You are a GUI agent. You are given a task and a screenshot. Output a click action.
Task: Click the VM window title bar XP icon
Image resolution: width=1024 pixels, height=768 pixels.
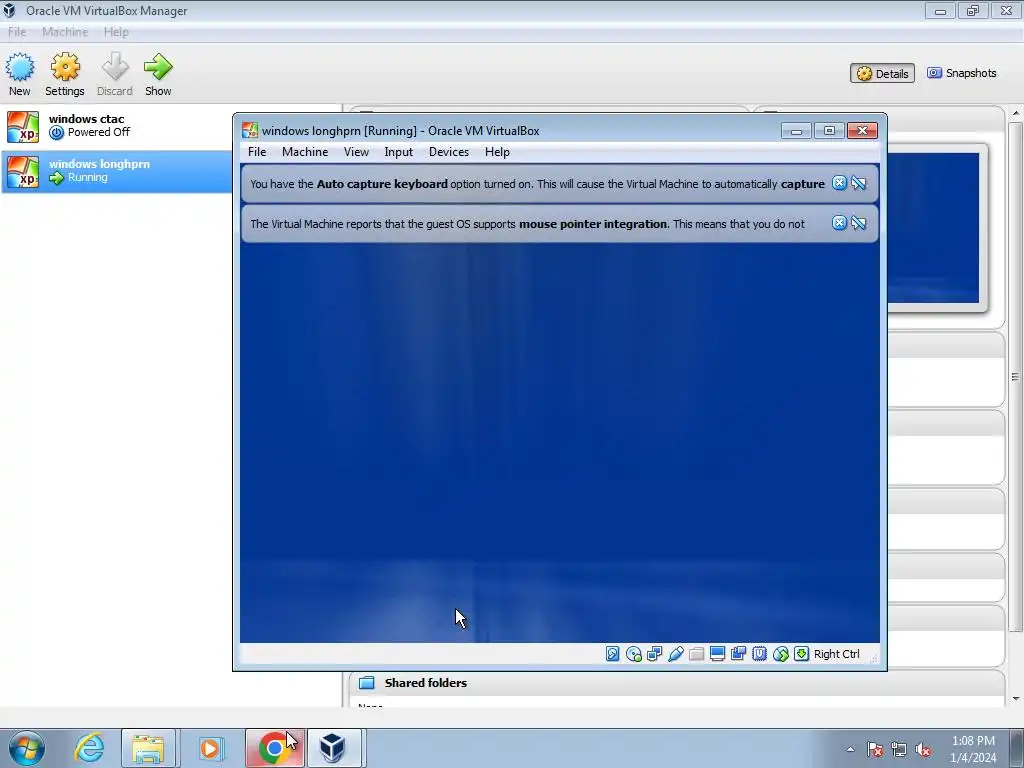pos(250,130)
